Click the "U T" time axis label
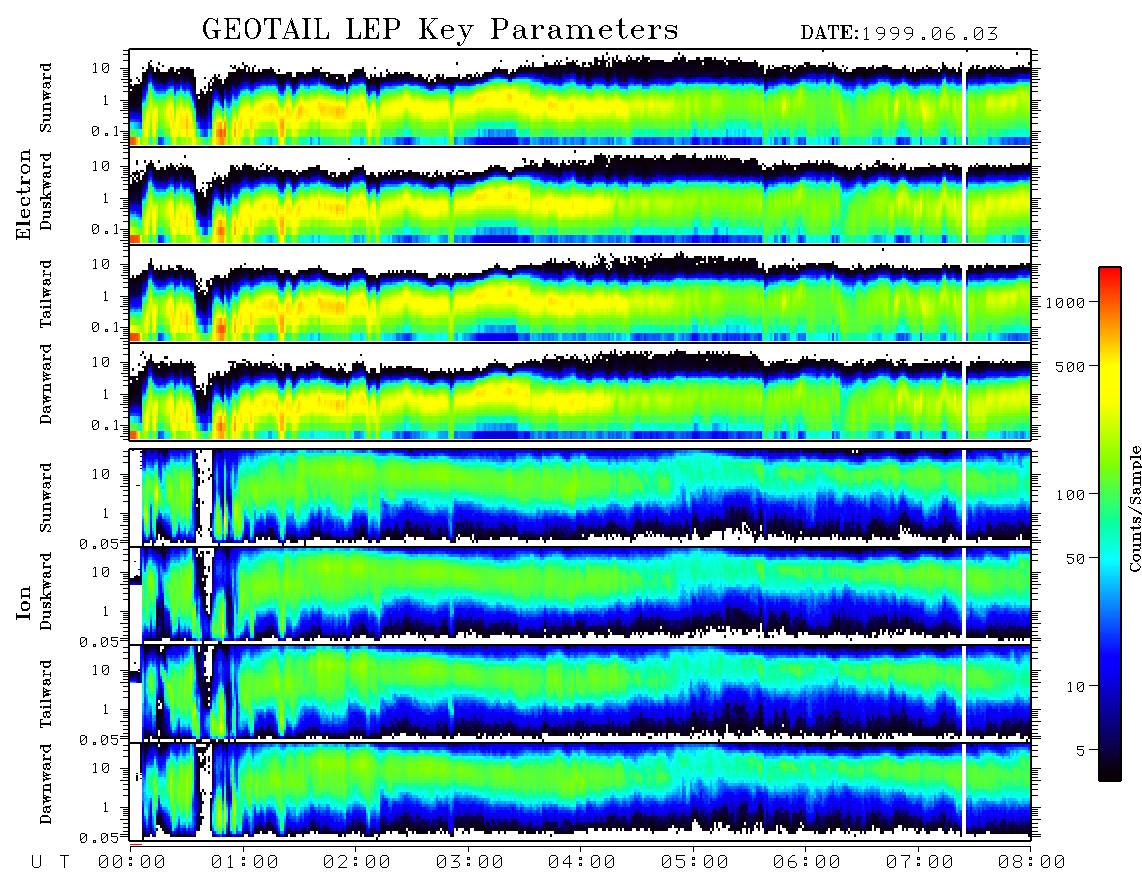This screenshot has width=1142, height=880. tap(50, 863)
